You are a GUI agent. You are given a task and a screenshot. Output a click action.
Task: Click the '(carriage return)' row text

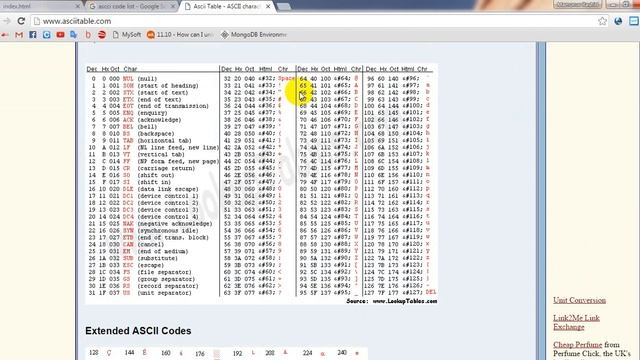[x=166, y=168]
